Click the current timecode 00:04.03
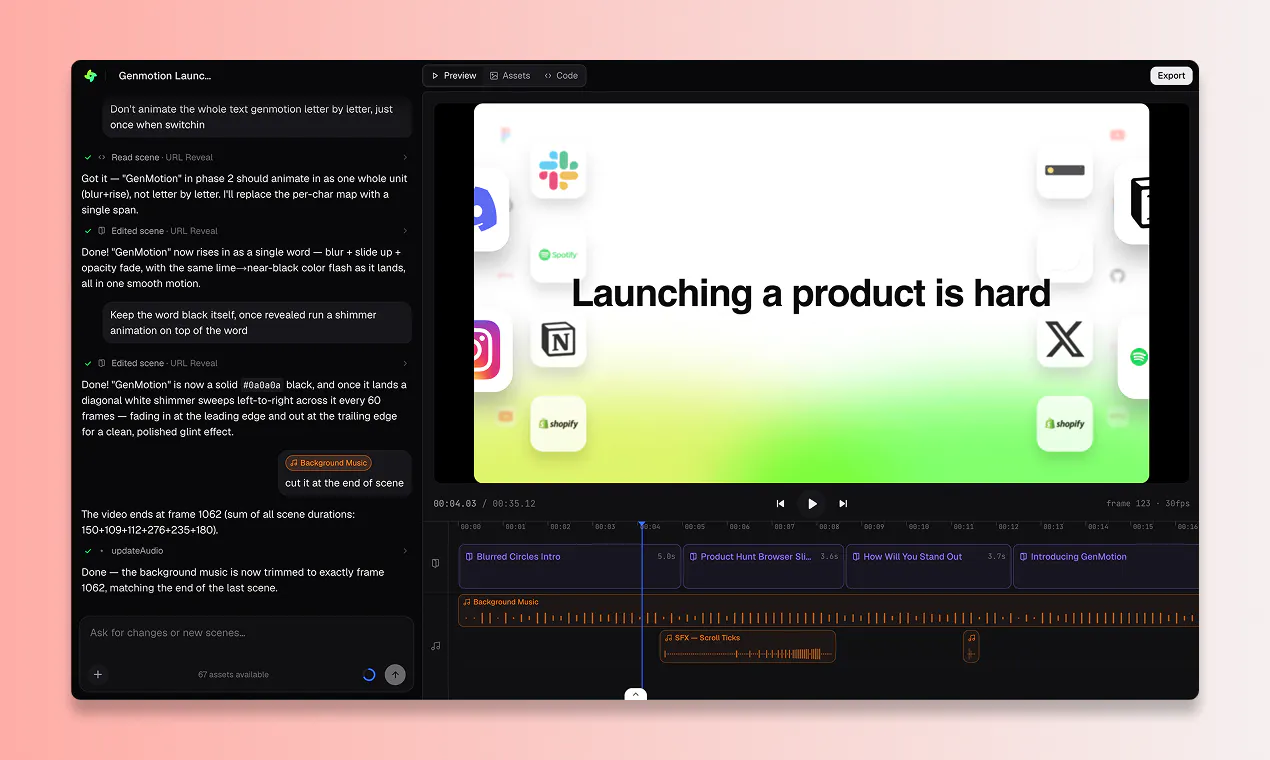The image size is (1270, 760). 455,504
